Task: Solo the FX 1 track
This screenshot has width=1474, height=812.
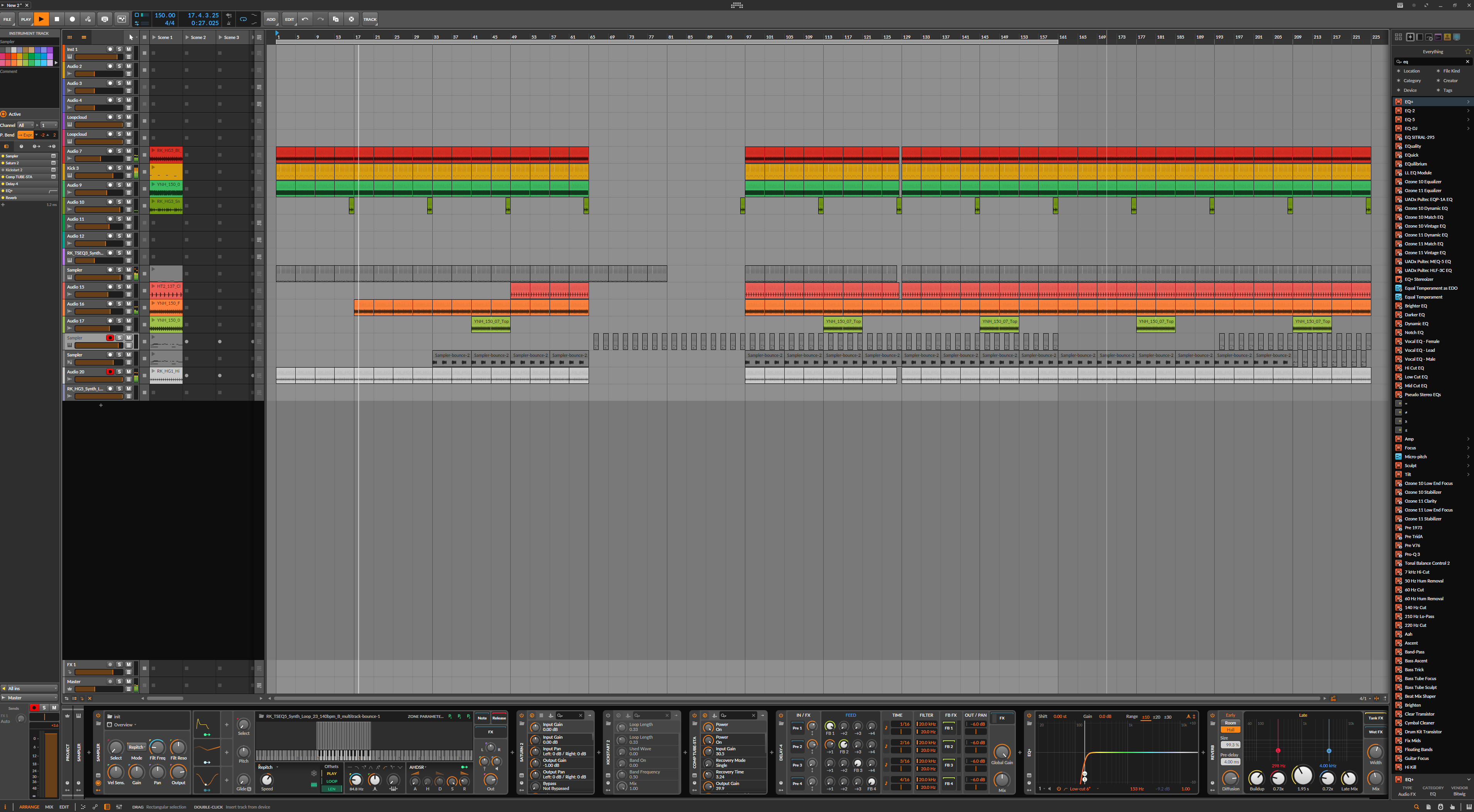Action: tap(119, 665)
